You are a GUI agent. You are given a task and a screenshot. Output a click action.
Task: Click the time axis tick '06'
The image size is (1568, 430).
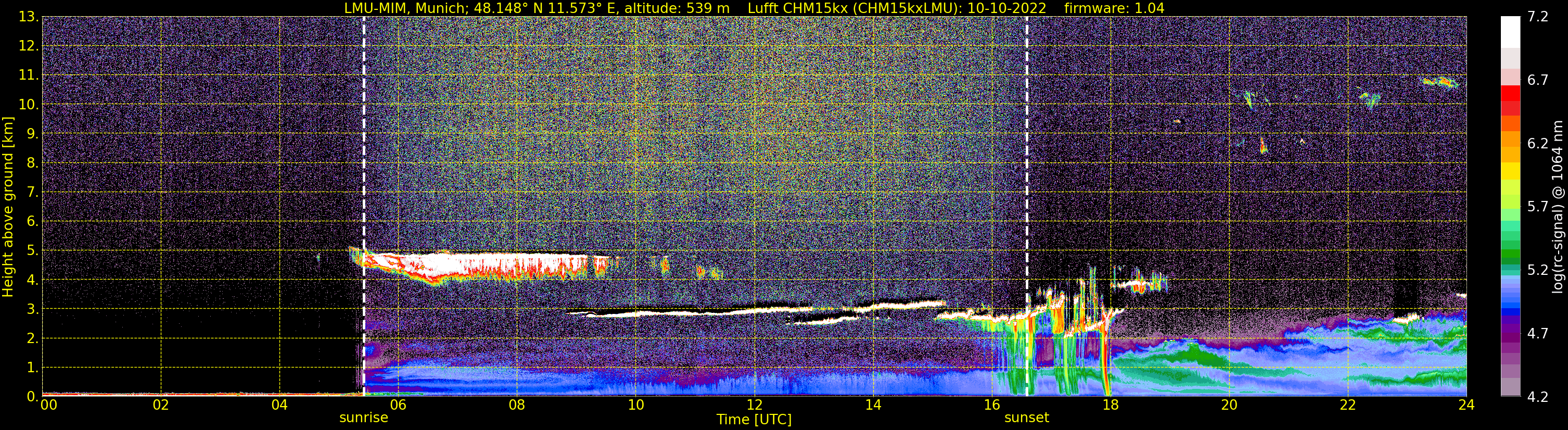[398, 405]
